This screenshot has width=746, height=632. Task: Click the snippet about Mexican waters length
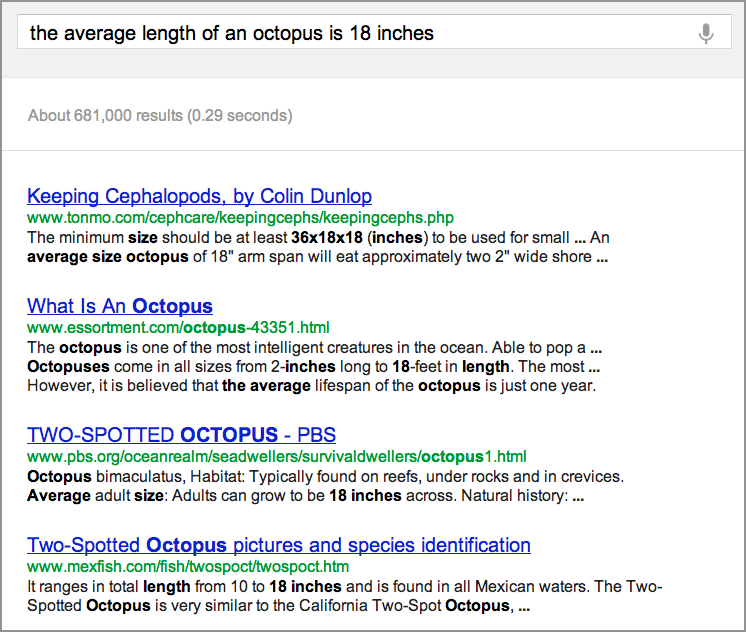point(344,586)
